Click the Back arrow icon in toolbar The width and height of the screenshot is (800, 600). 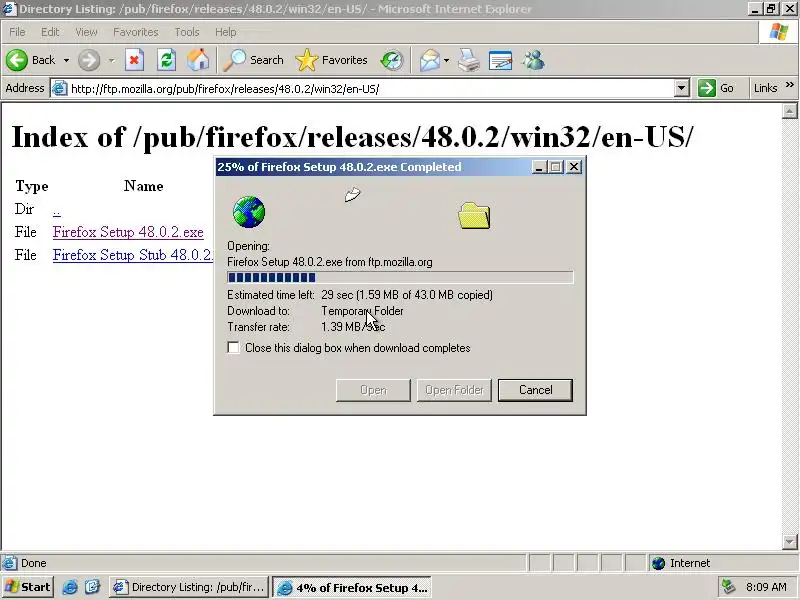point(17,60)
